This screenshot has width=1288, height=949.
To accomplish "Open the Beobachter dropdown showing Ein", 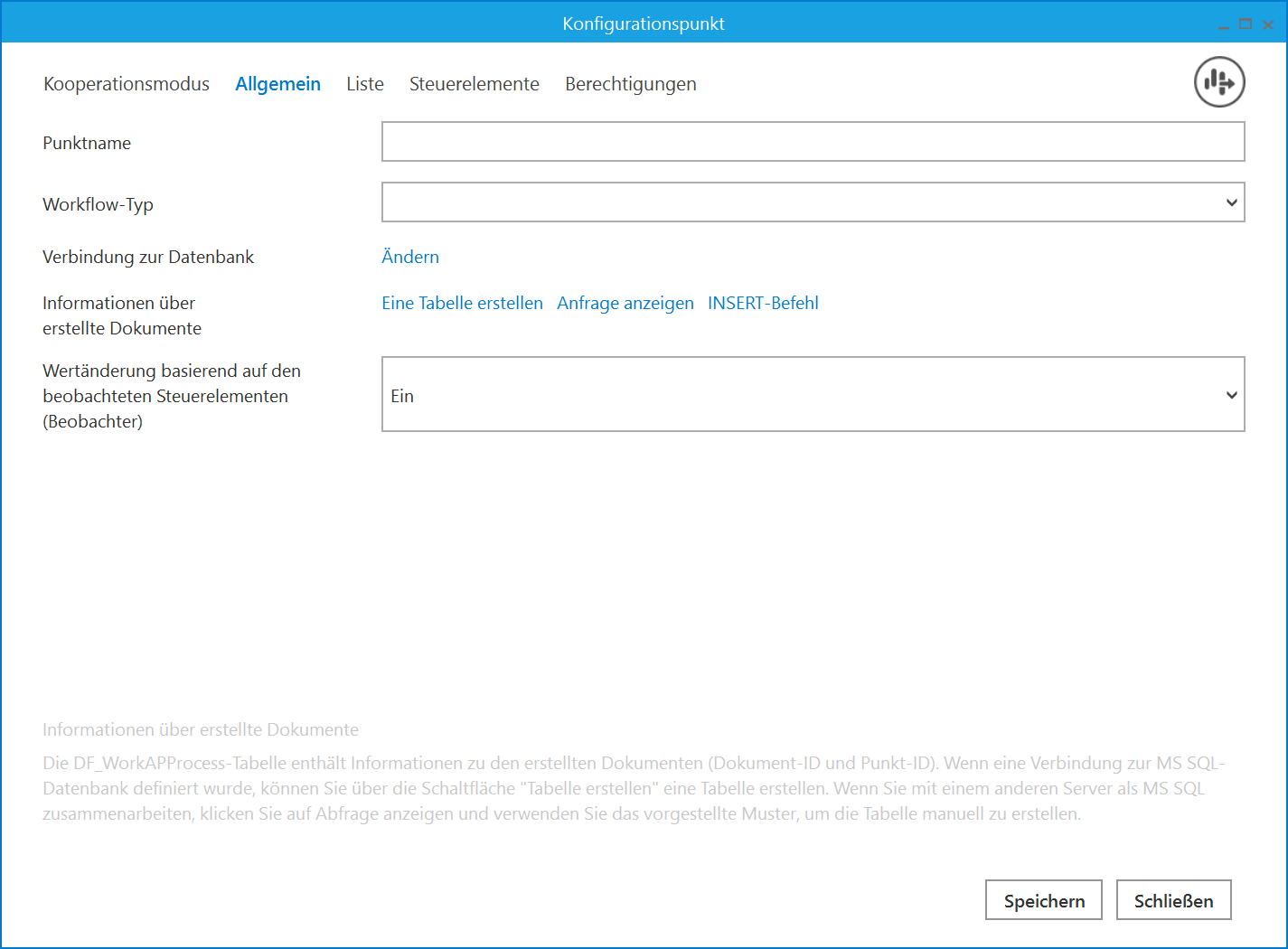I will [813, 394].
